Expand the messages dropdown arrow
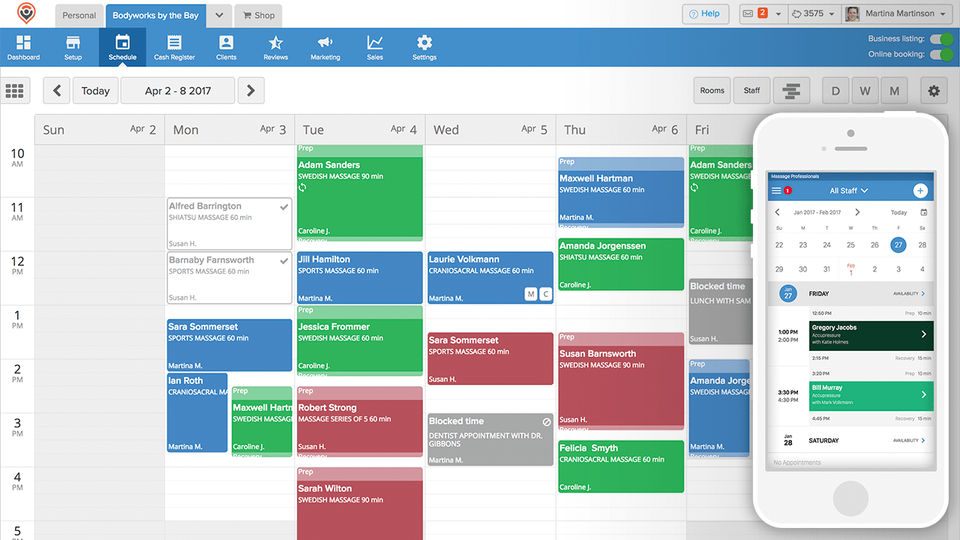This screenshot has width=960, height=540. point(778,13)
